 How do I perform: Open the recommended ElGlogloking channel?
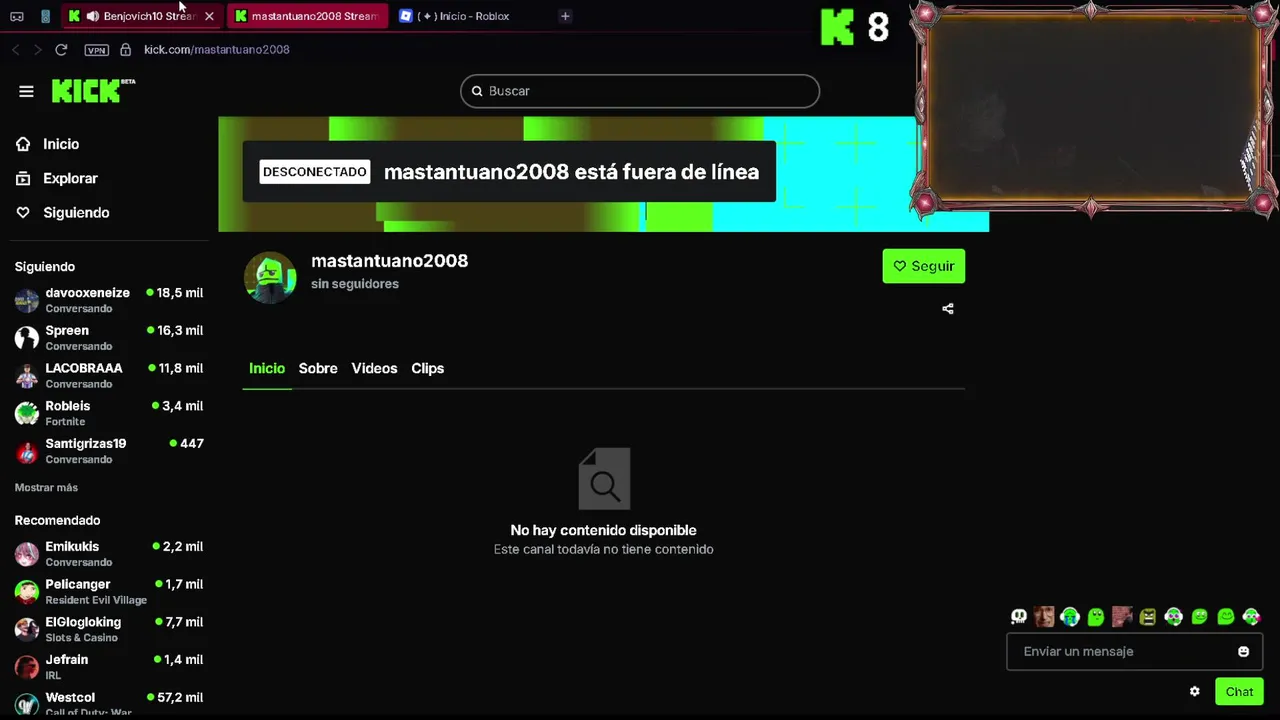click(x=108, y=629)
